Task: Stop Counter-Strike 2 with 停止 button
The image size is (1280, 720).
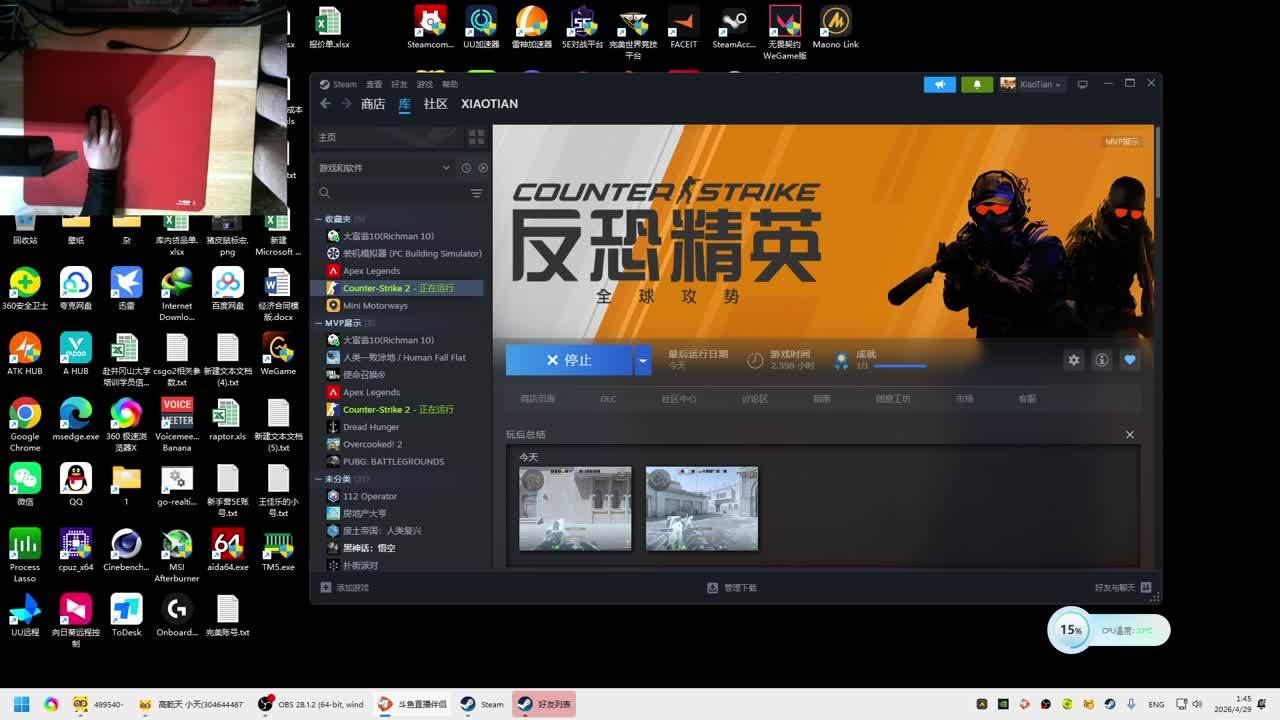Action: pyautogui.click(x=569, y=360)
